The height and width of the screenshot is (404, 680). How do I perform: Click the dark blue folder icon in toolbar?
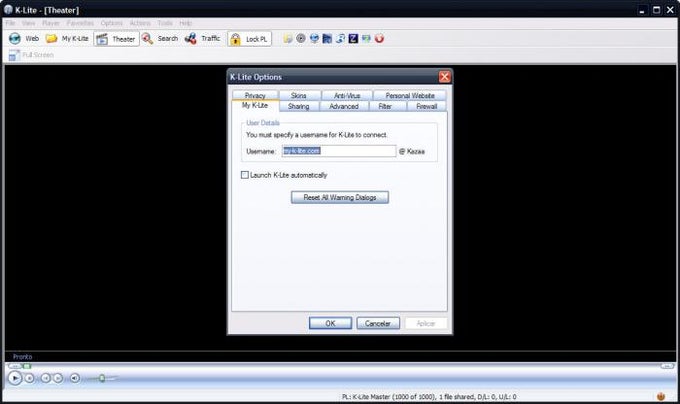click(327, 39)
